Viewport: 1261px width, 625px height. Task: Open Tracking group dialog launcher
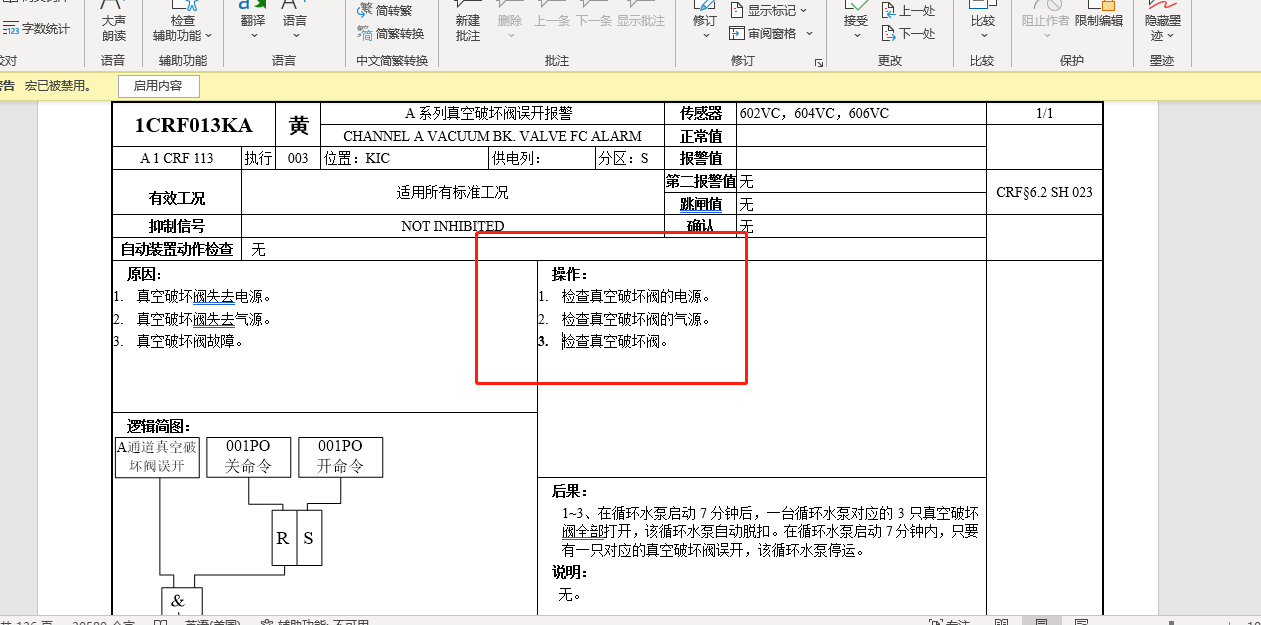point(819,62)
